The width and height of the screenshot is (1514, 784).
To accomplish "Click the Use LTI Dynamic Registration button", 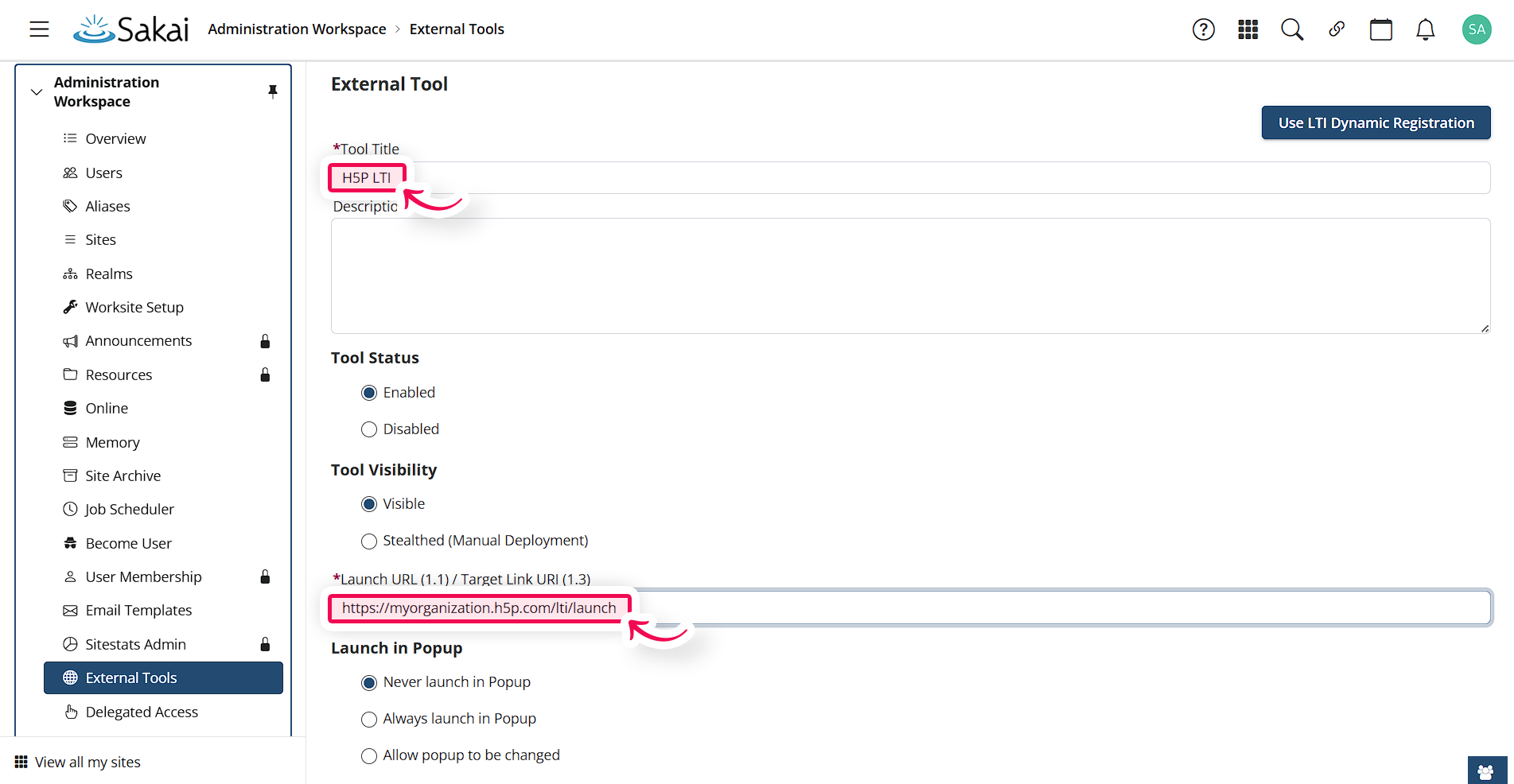I will tap(1376, 122).
